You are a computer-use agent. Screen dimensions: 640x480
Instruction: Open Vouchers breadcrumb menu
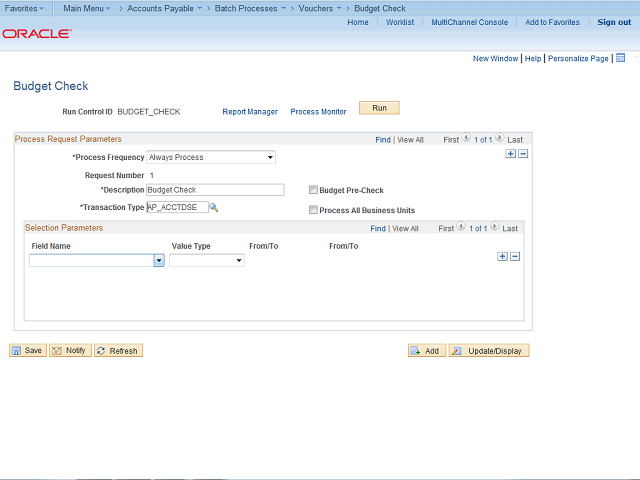coord(320,8)
